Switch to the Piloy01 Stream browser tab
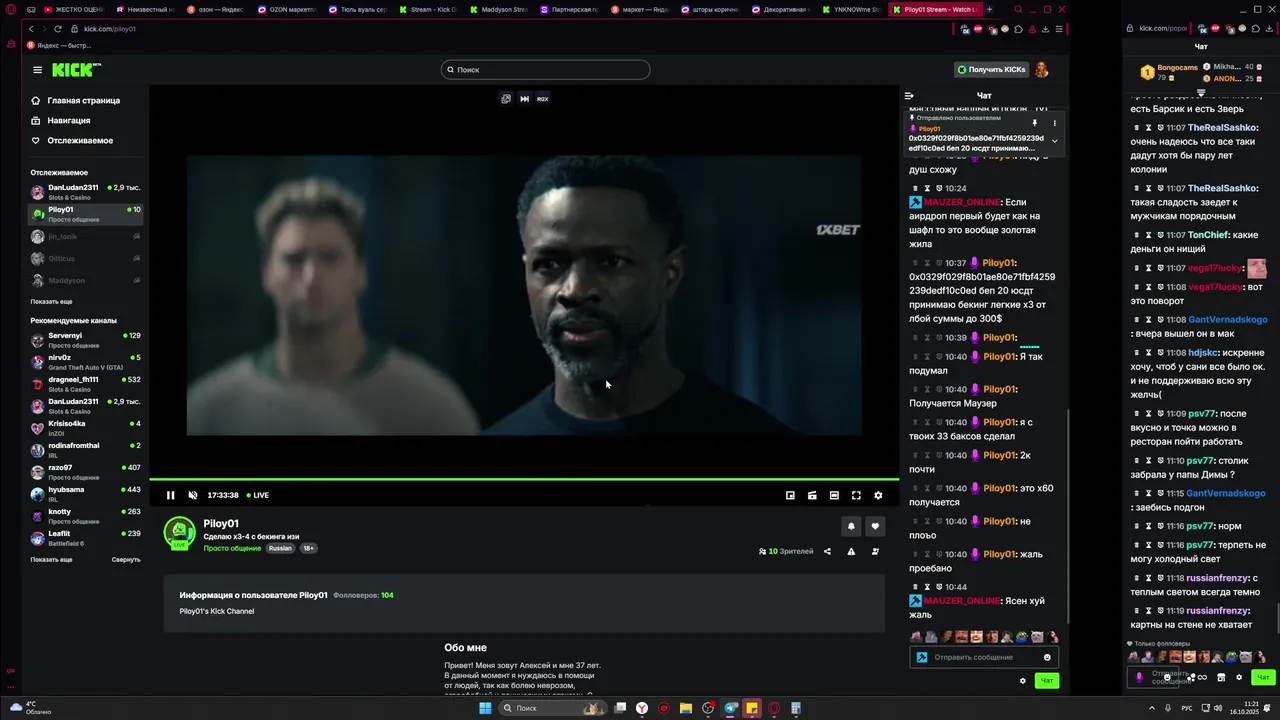Viewport: 1280px width, 720px height. [936, 9]
